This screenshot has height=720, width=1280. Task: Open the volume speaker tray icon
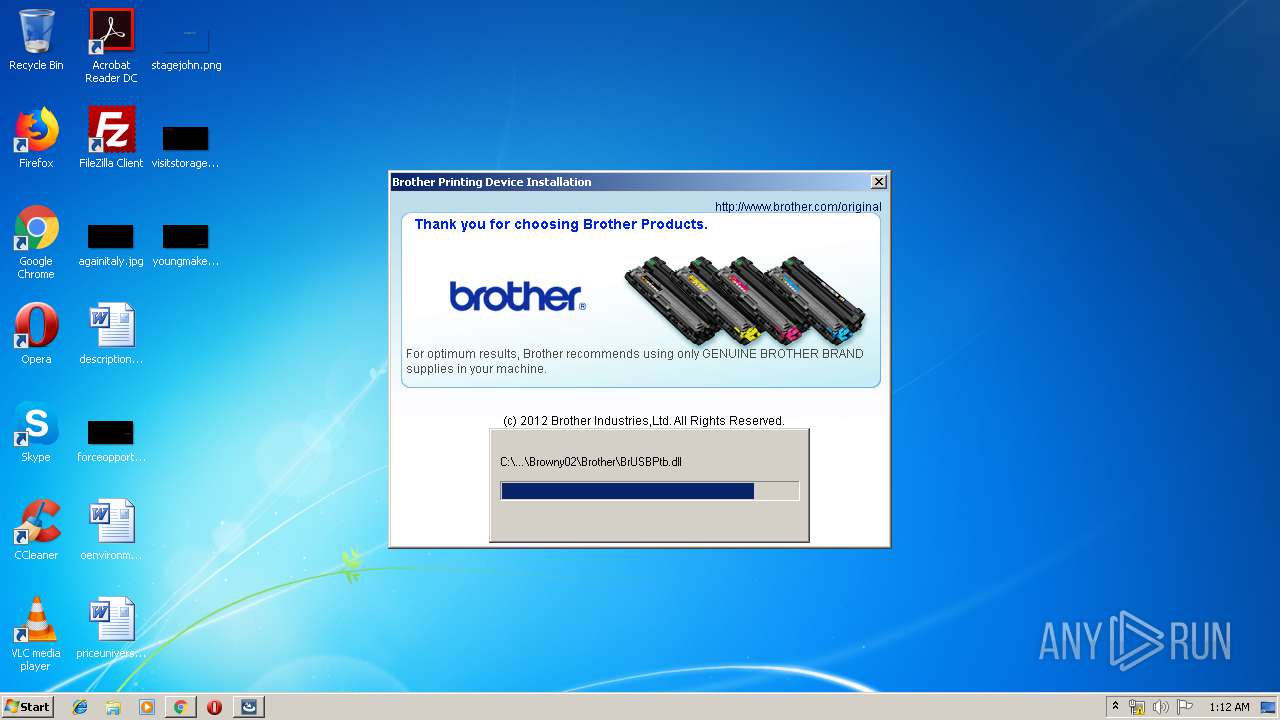point(1161,707)
